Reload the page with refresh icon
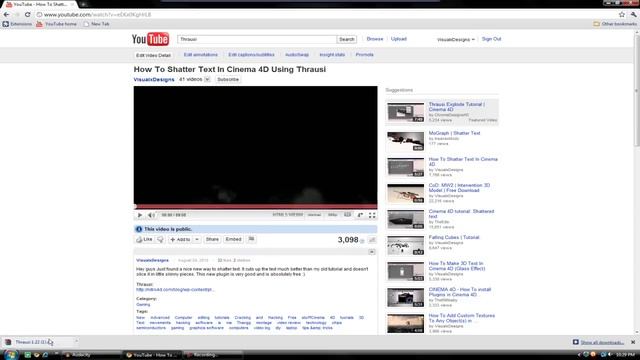 [27, 14]
